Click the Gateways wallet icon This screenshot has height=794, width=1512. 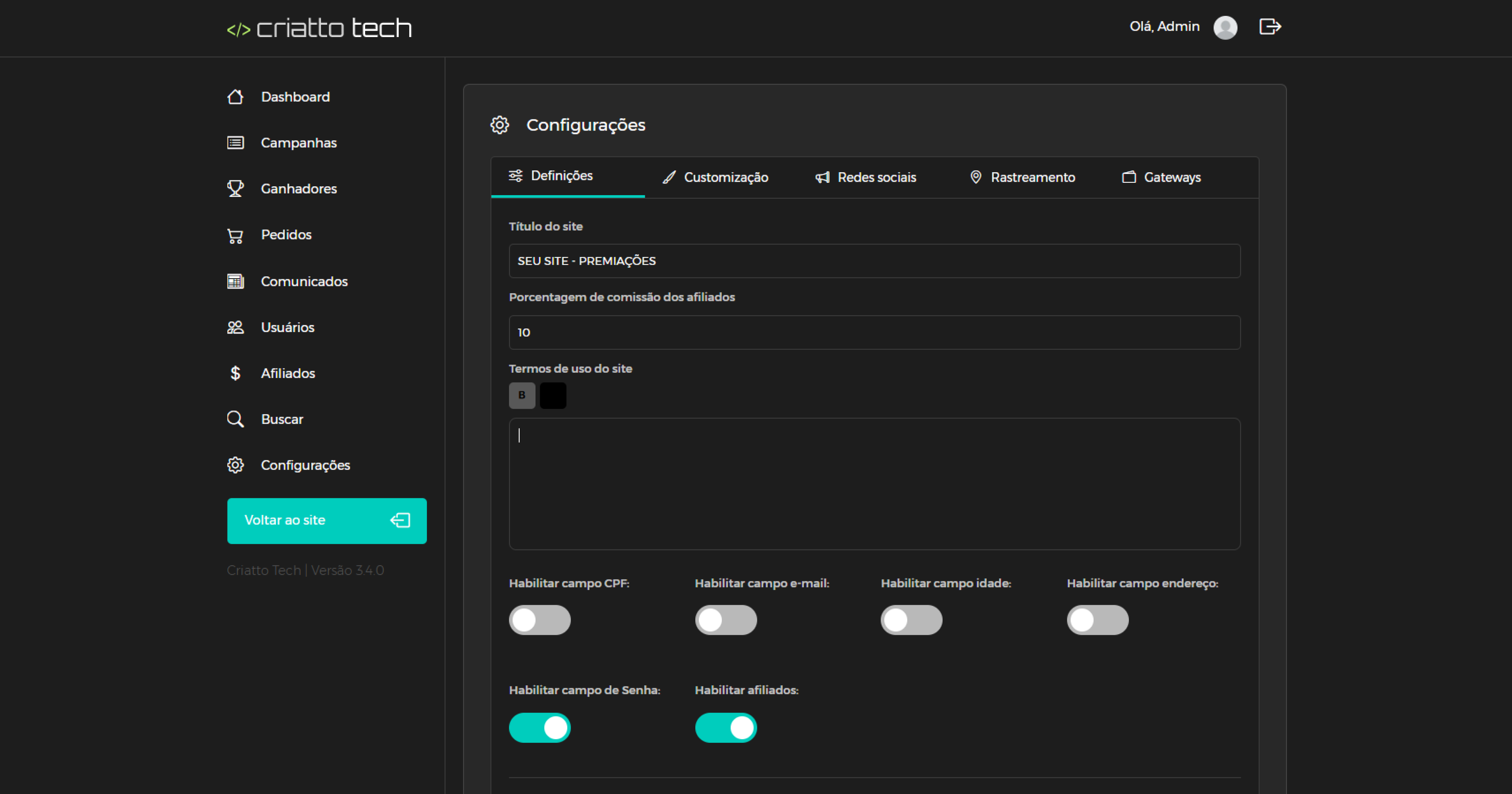click(x=1129, y=178)
